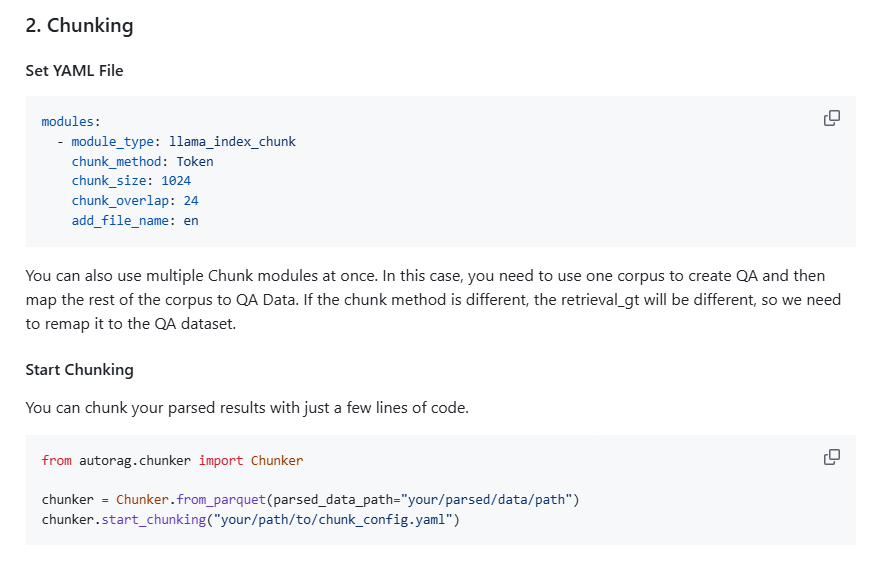The image size is (882, 565).
Task: Click the 'module_type' key in YAML
Action: pos(112,141)
